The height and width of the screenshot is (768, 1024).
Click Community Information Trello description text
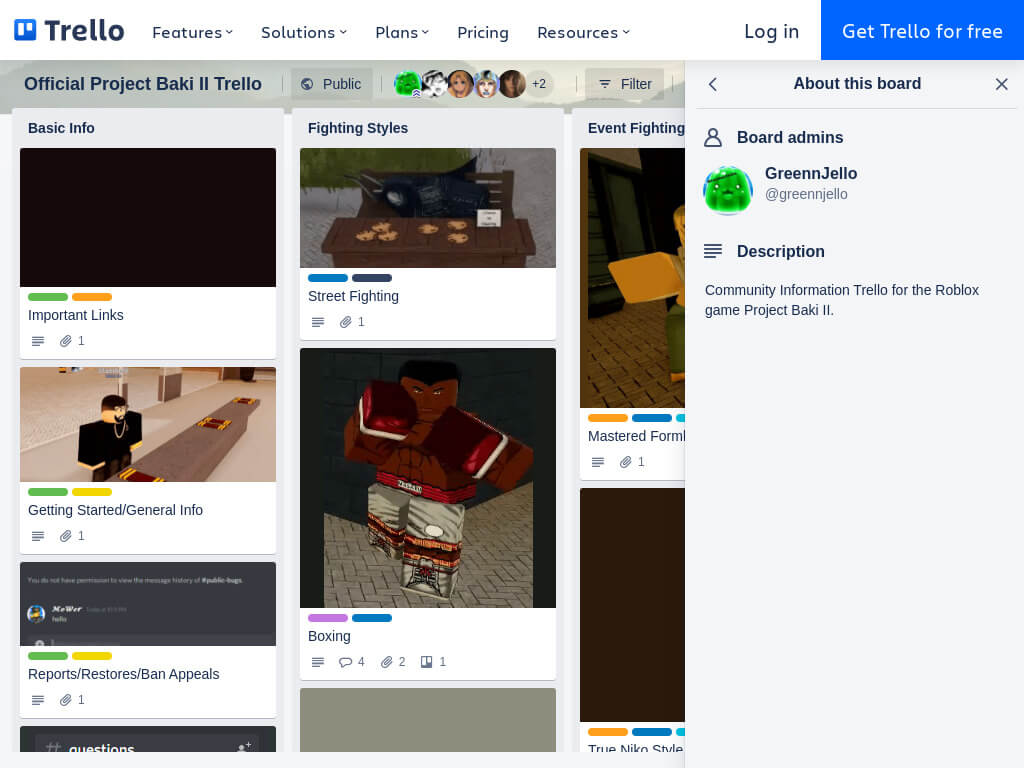point(842,300)
